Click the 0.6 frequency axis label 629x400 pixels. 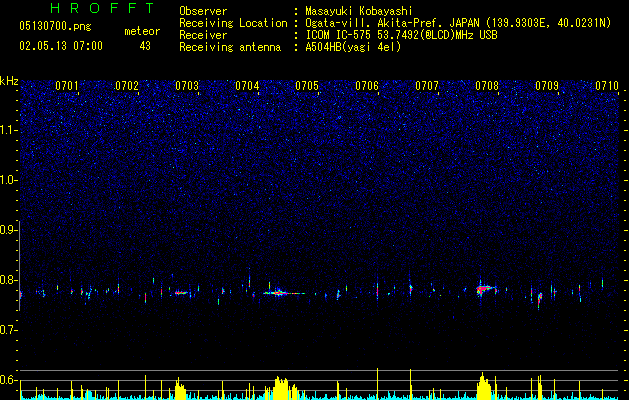pos(8,380)
